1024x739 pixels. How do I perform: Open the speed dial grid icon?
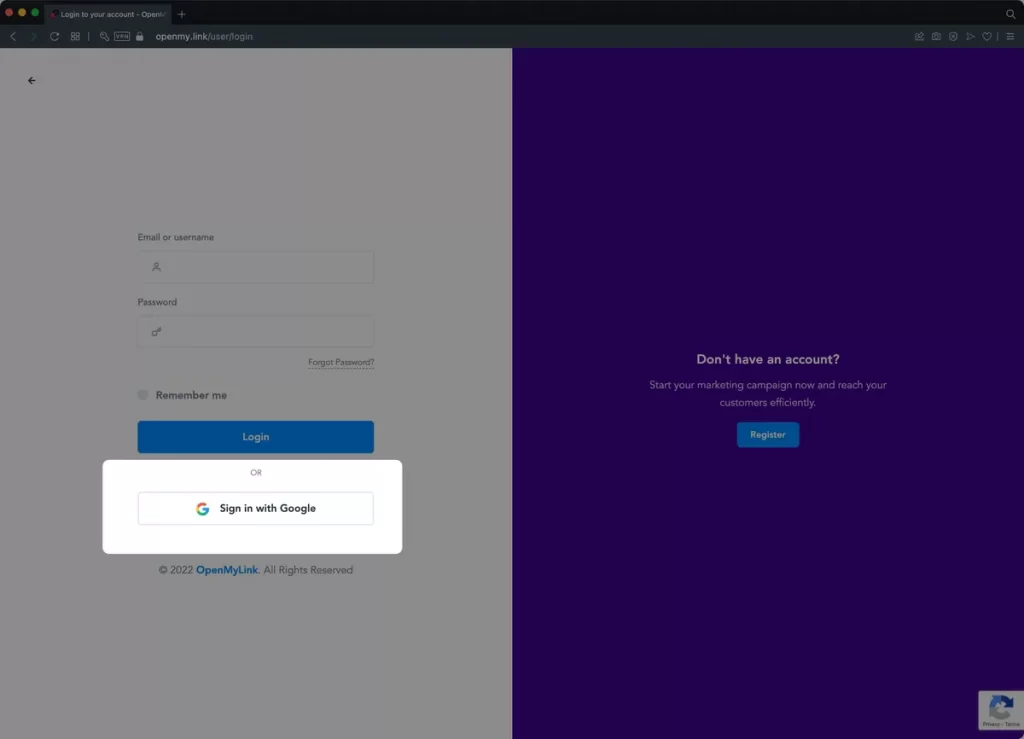pyautogui.click(x=75, y=37)
